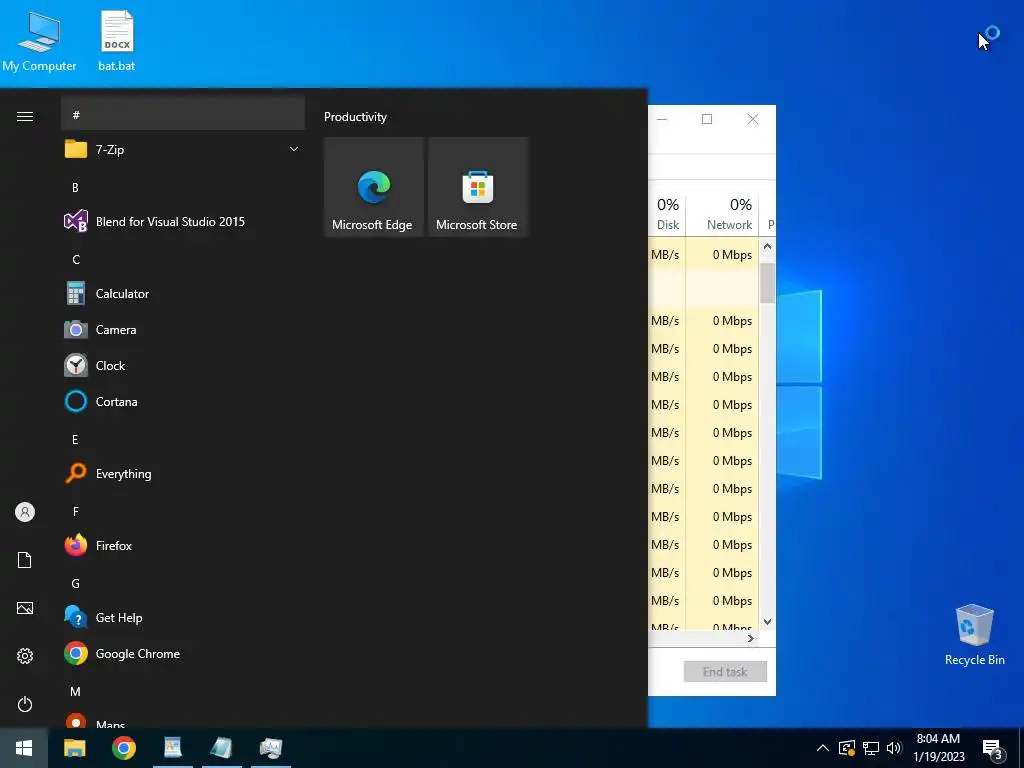The width and height of the screenshot is (1024, 768).
Task: Open Maps from the app list
Action: click(x=183, y=722)
